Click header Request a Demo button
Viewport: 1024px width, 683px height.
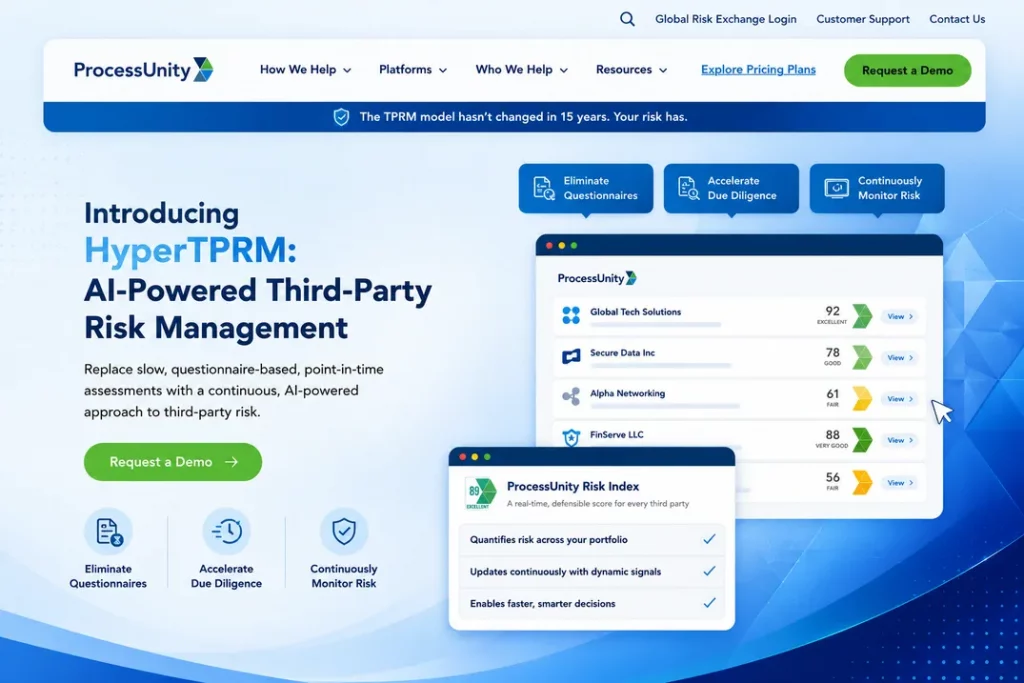(907, 71)
